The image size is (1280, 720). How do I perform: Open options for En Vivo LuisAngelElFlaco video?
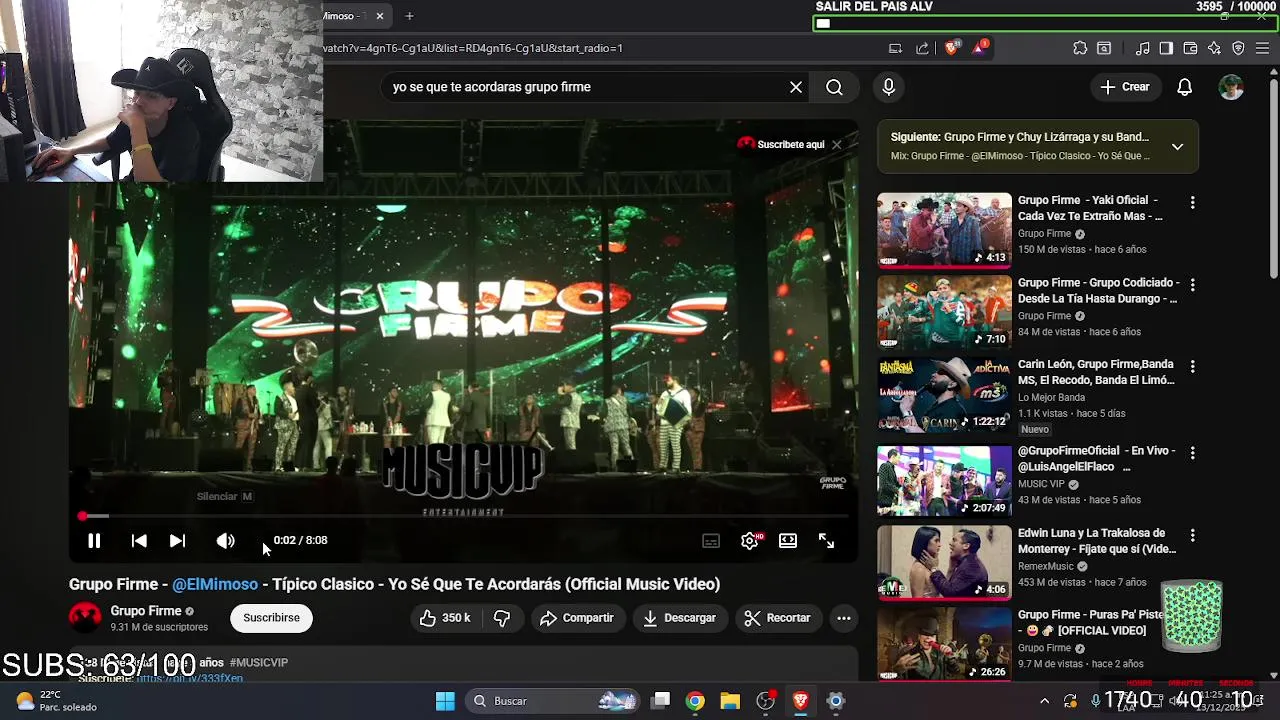click(1192, 453)
